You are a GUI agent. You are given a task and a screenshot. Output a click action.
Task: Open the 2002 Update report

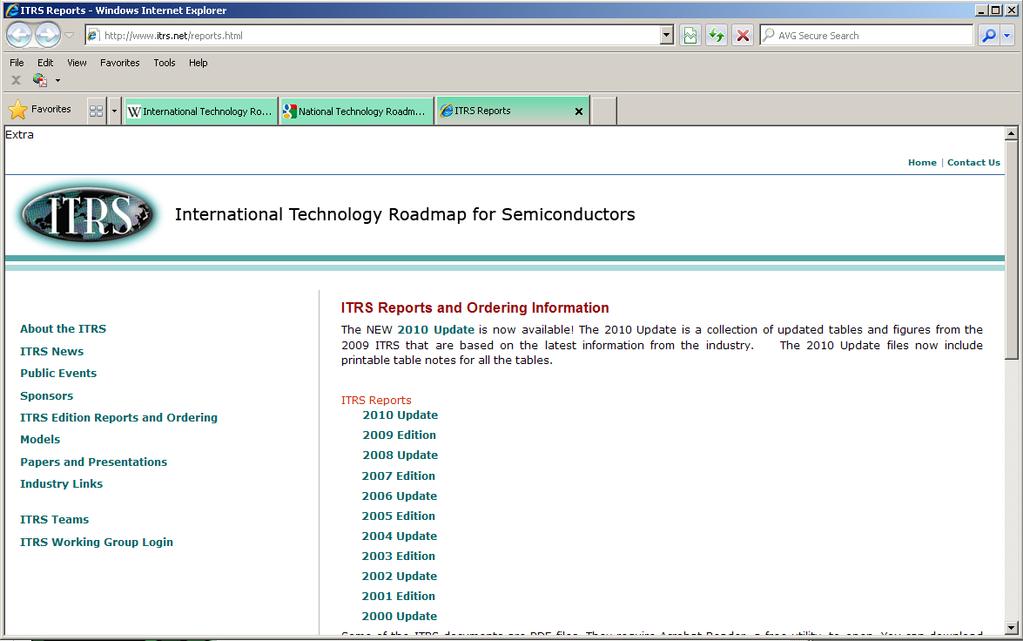click(399, 576)
